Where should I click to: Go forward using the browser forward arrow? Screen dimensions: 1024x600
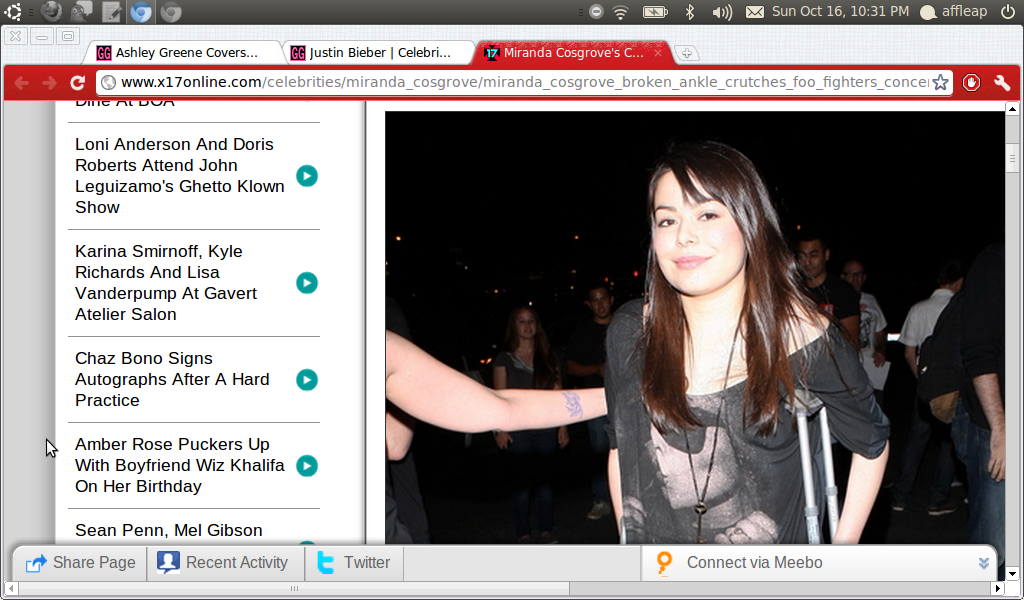coord(50,82)
